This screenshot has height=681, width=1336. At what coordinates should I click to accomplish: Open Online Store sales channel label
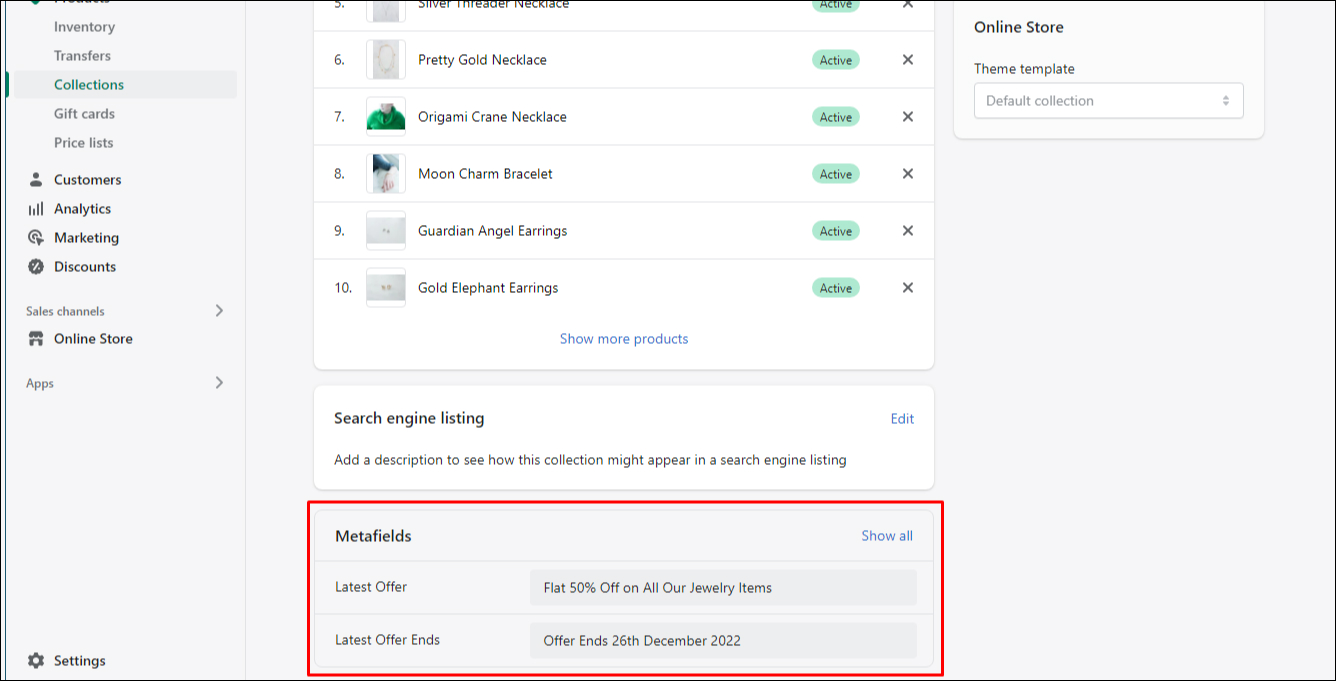click(93, 339)
